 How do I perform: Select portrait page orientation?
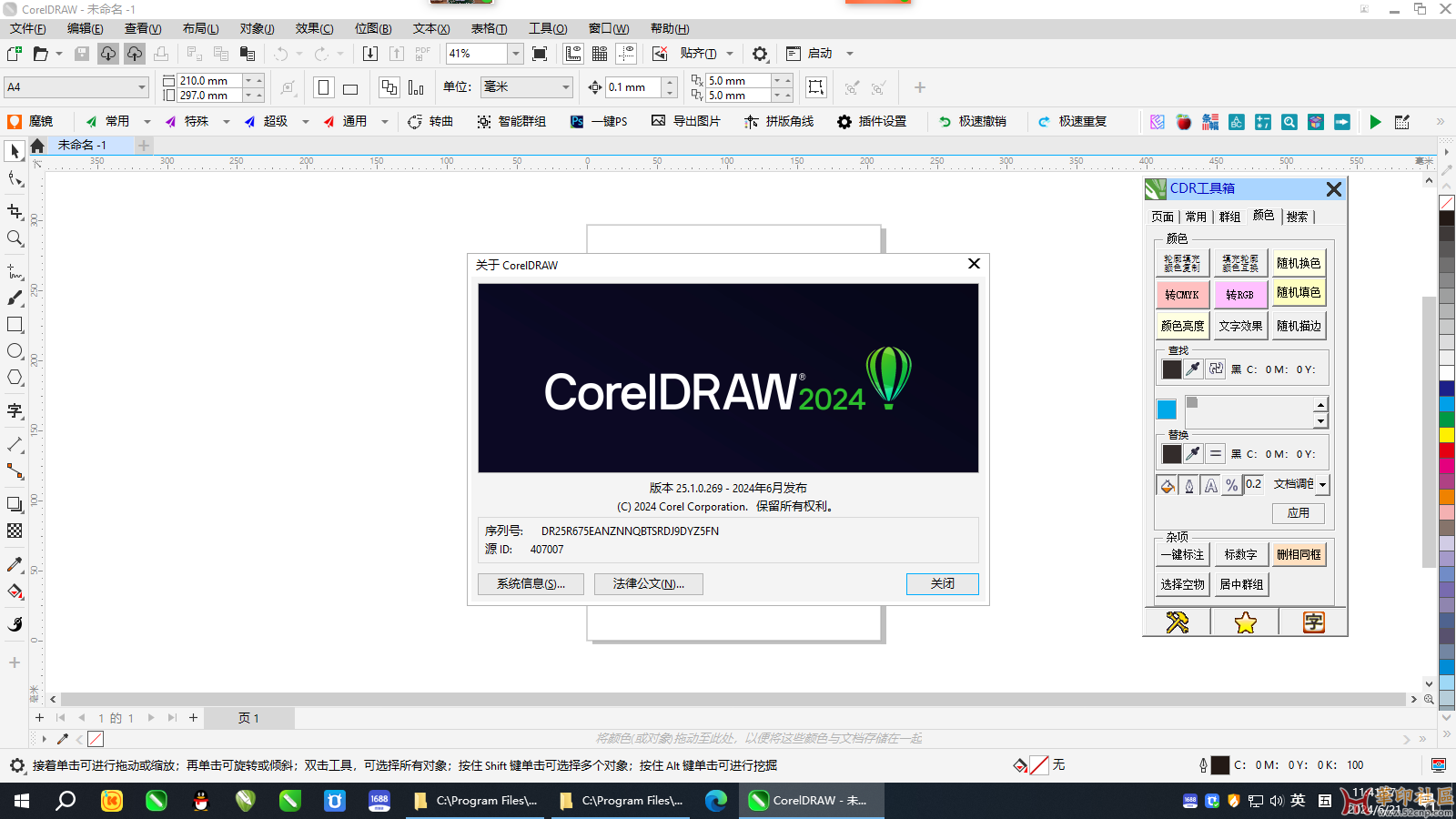pyautogui.click(x=323, y=87)
